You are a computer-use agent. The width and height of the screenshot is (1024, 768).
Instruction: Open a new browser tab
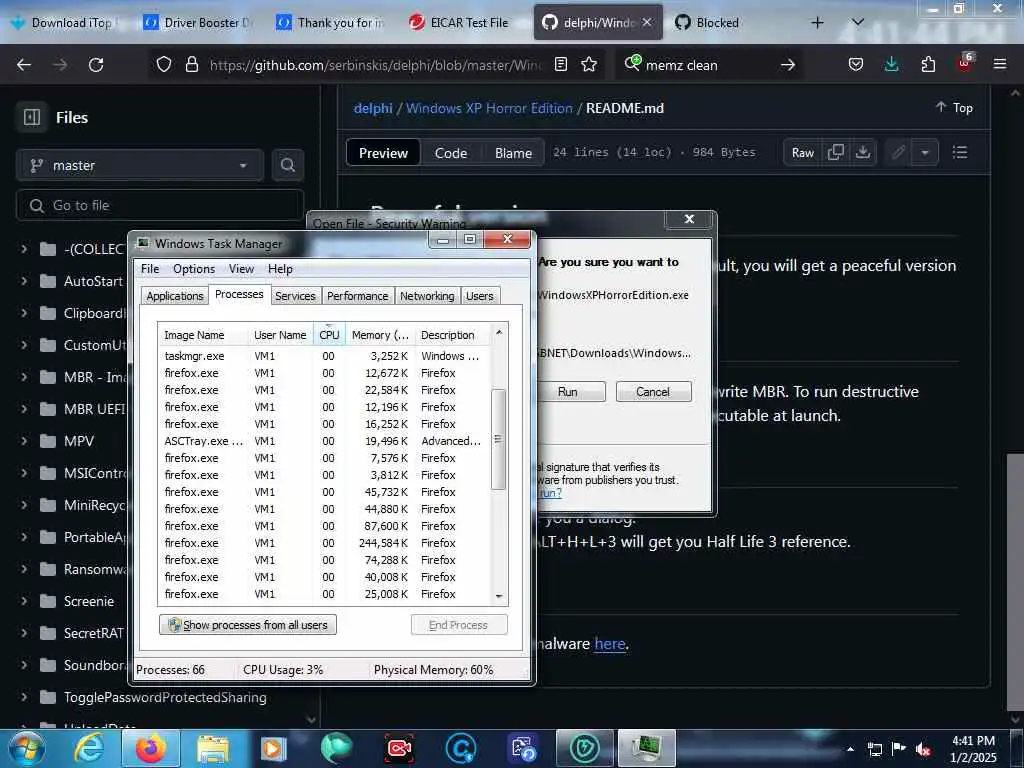(817, 23)
